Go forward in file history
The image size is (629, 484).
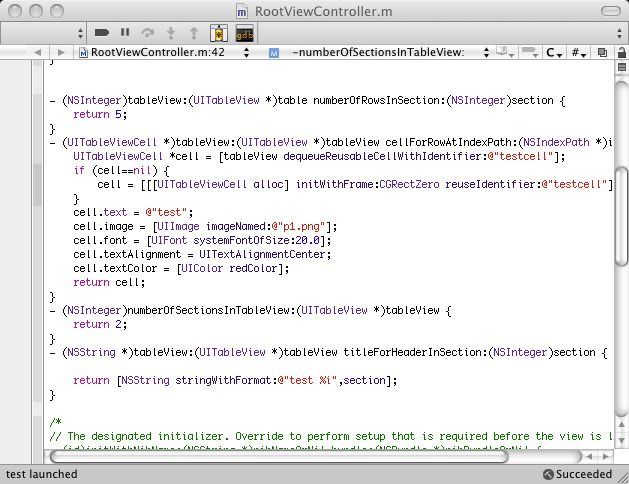(x=61, y=52)
